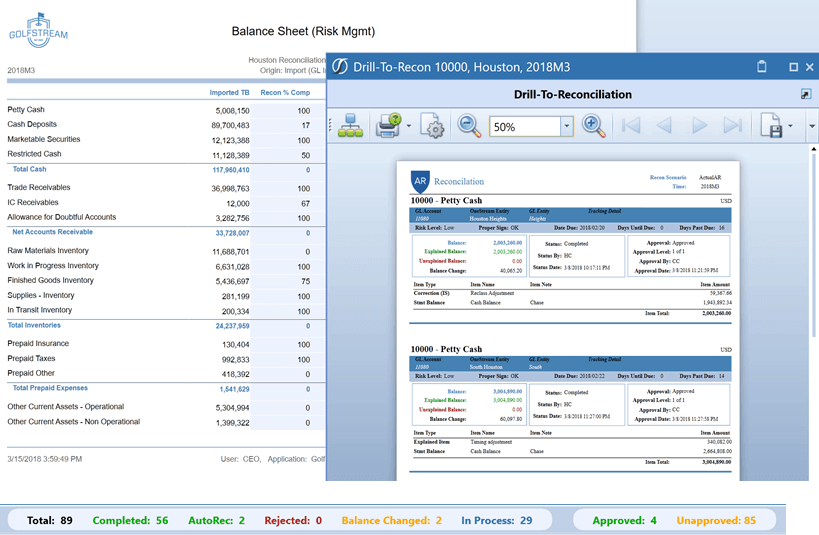819x535 pixels.
Task: Select the In Transit Inventory row
Action: point(40,310)
